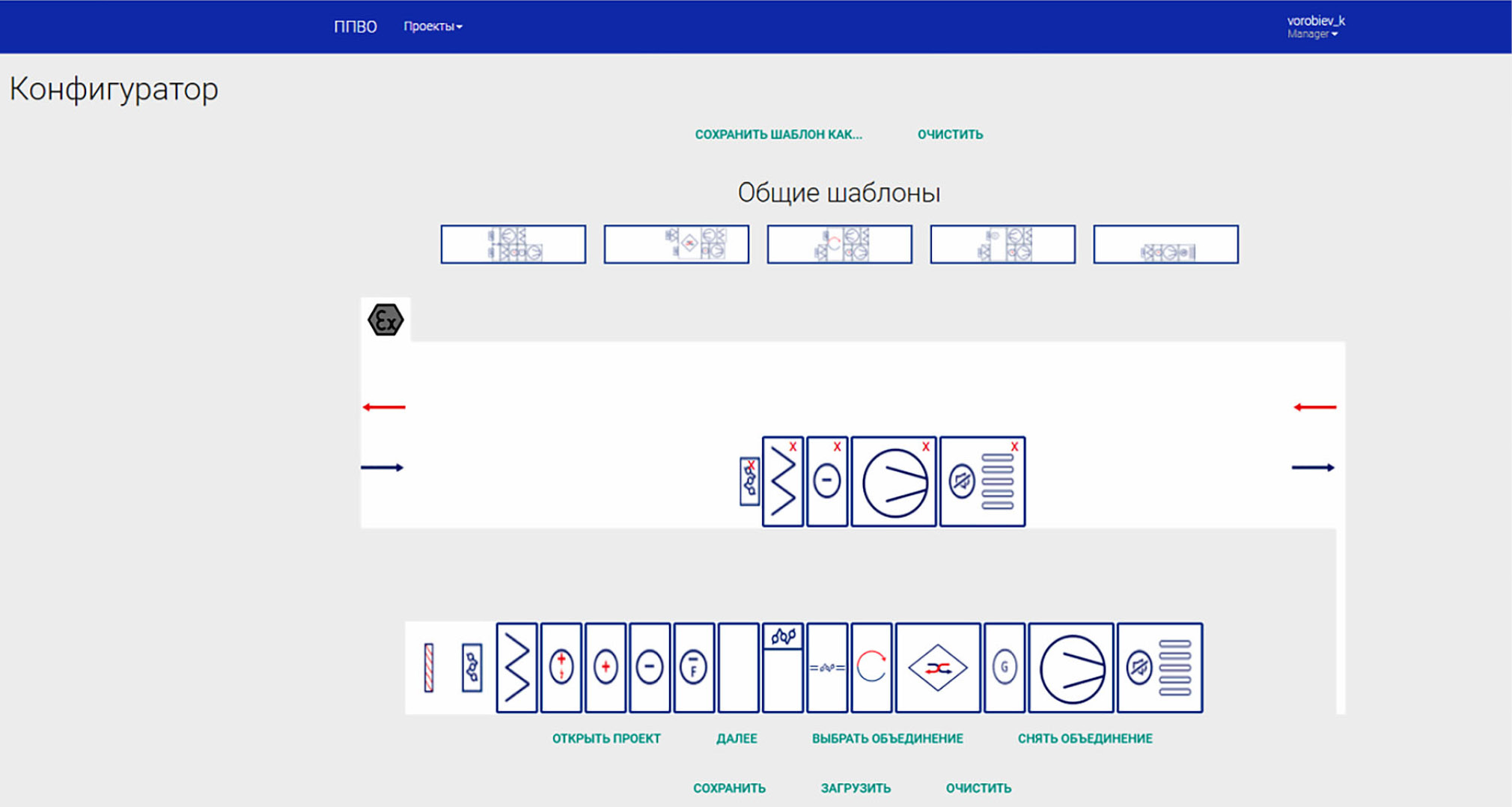Remove the zigzag filter from the unit
This screenshot has height=807, width=1512.
(x=793, y=447)
